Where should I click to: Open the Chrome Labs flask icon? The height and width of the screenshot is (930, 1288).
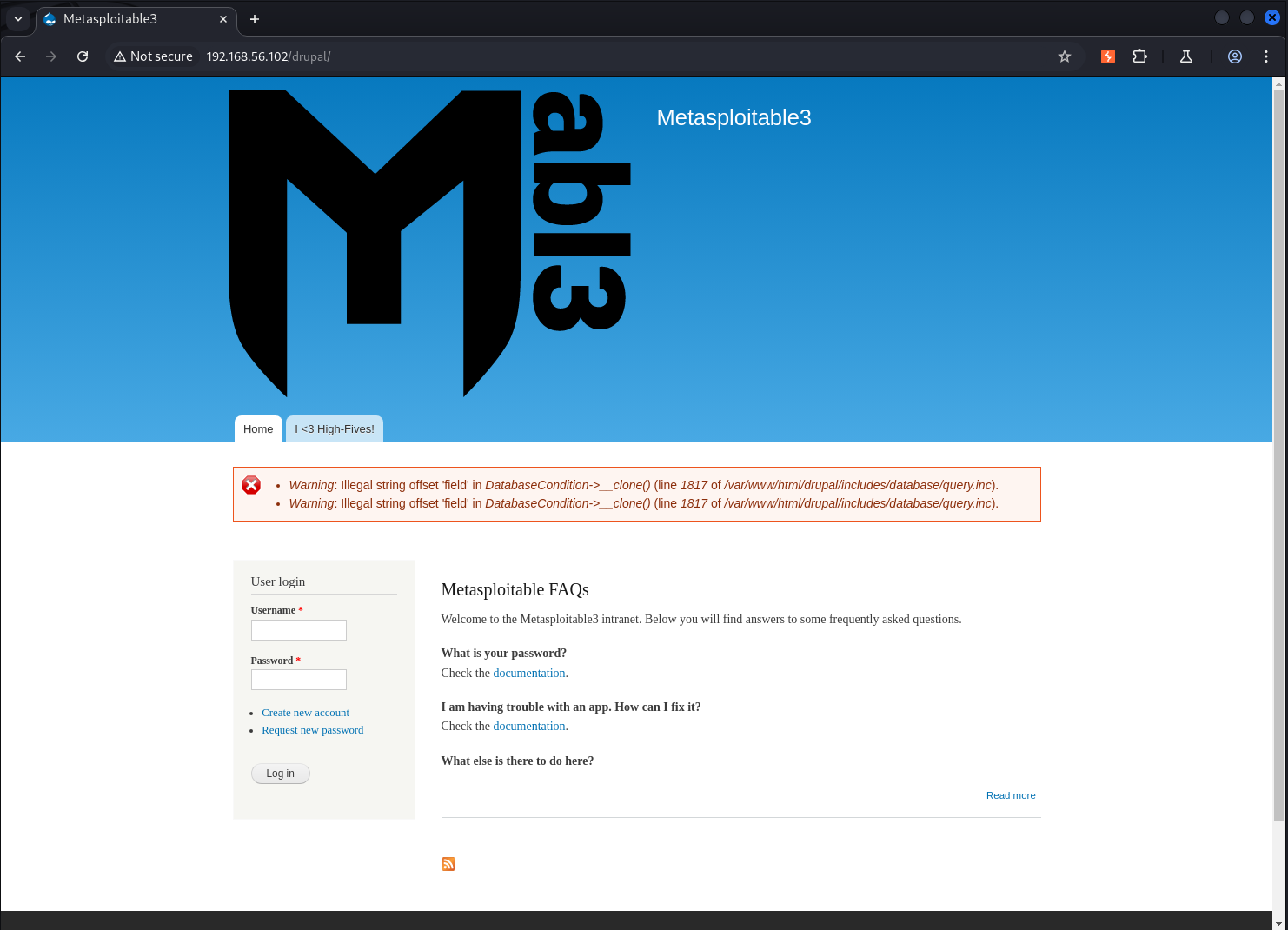[x=1186, y=56]
